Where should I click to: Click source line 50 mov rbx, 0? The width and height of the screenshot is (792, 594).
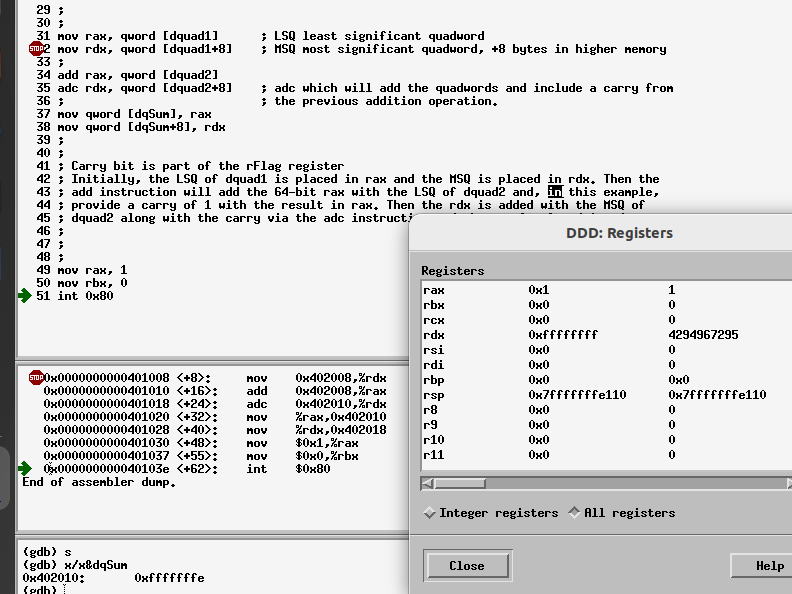pos(92,283)
